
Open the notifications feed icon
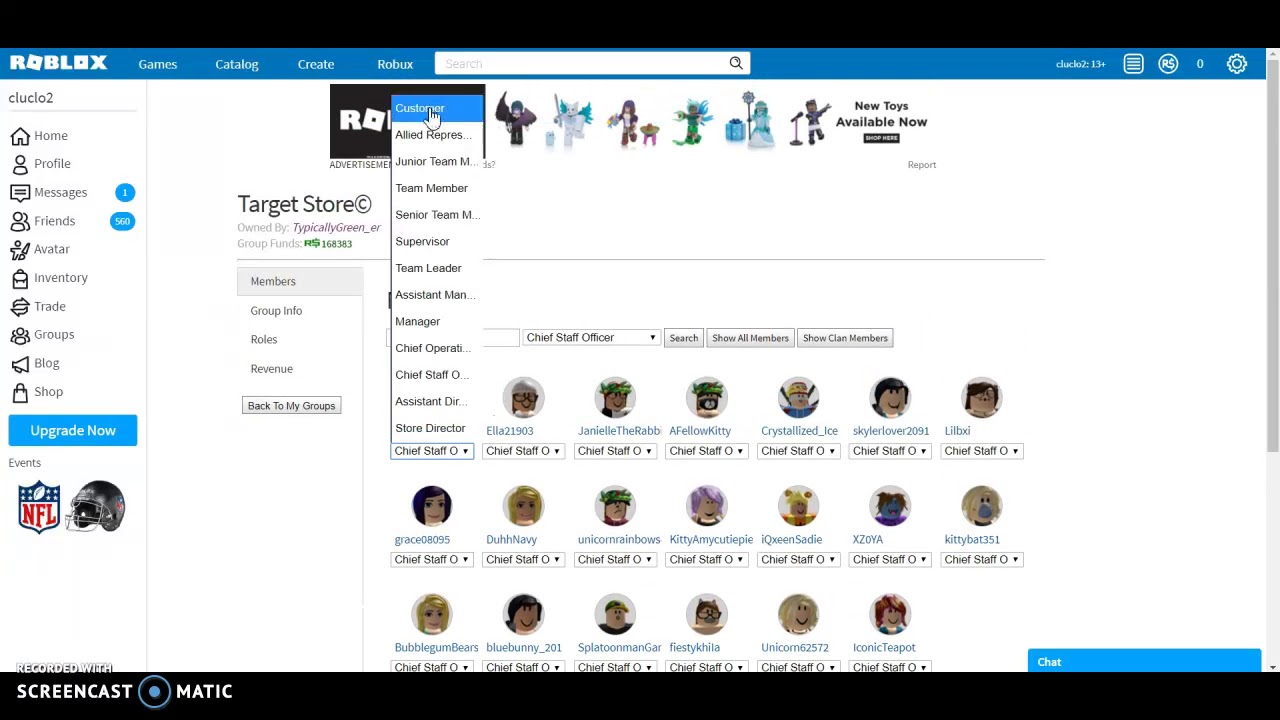[1133, 64]
